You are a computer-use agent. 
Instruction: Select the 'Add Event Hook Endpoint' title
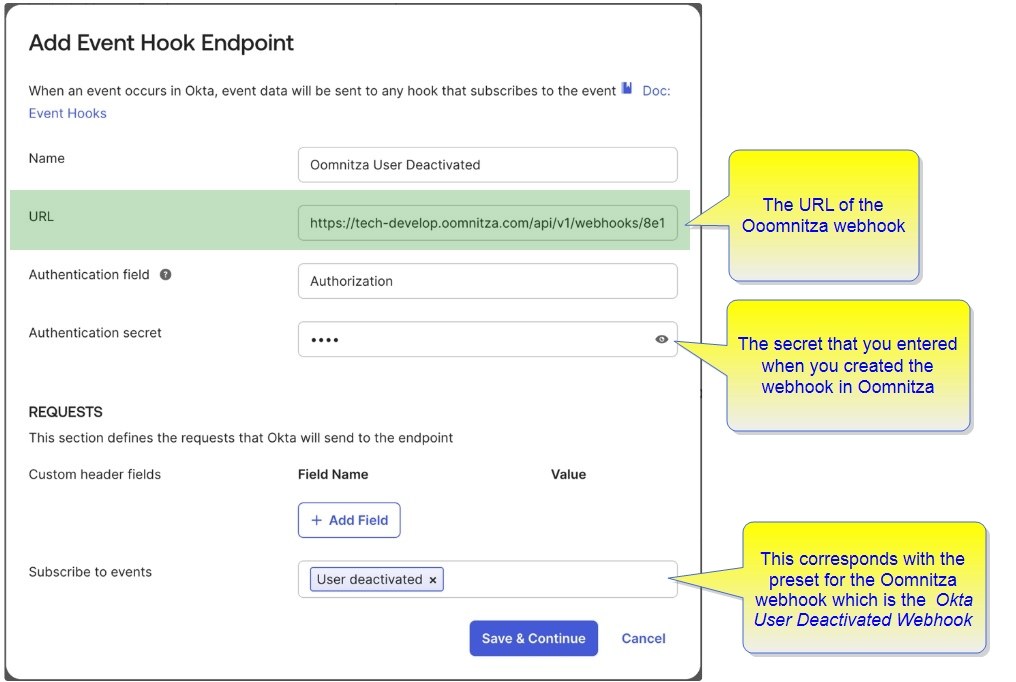coord(161,43)
